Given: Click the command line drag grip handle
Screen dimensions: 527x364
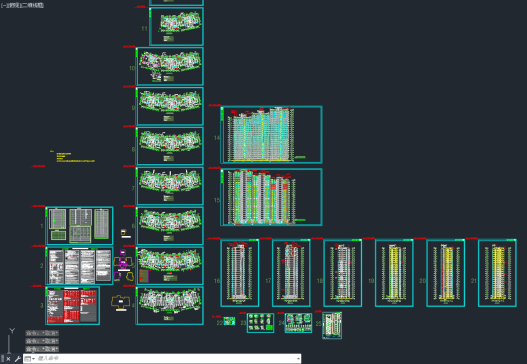Looking at the screenshot, I should (x=3, y=359).
